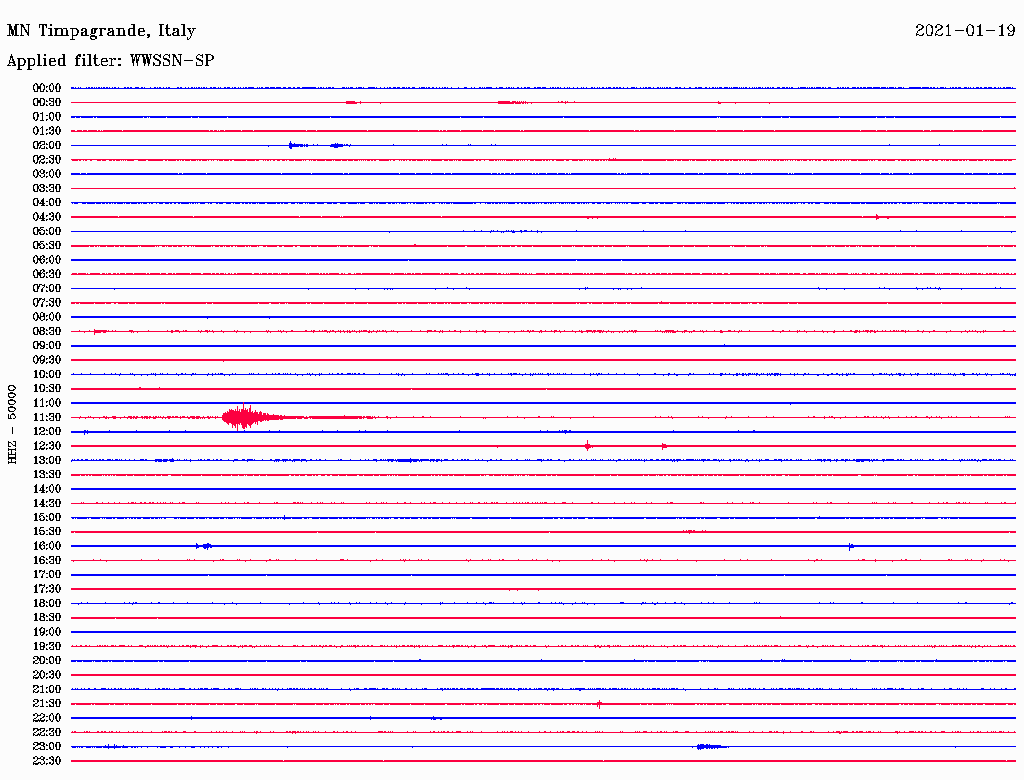This screenshot has height=780, width=1024.
Task: Click the 18:00 time label
Action: point(47,604)
